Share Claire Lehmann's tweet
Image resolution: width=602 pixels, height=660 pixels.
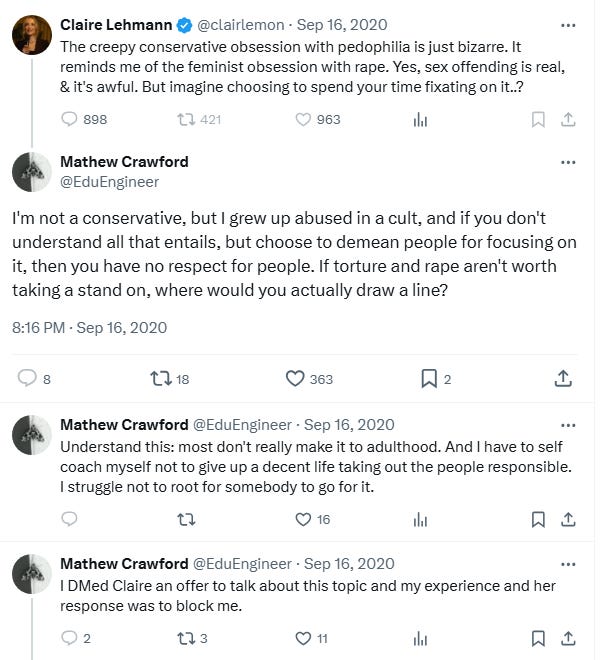[568, 119]
